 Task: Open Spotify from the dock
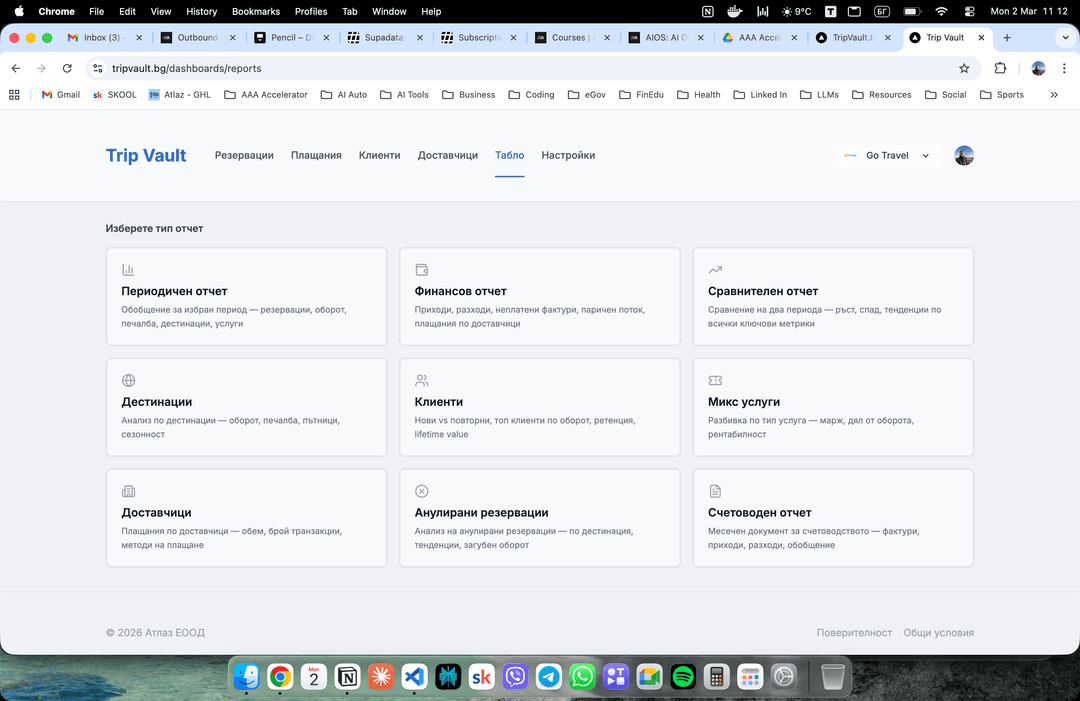(x=683, y=677)
